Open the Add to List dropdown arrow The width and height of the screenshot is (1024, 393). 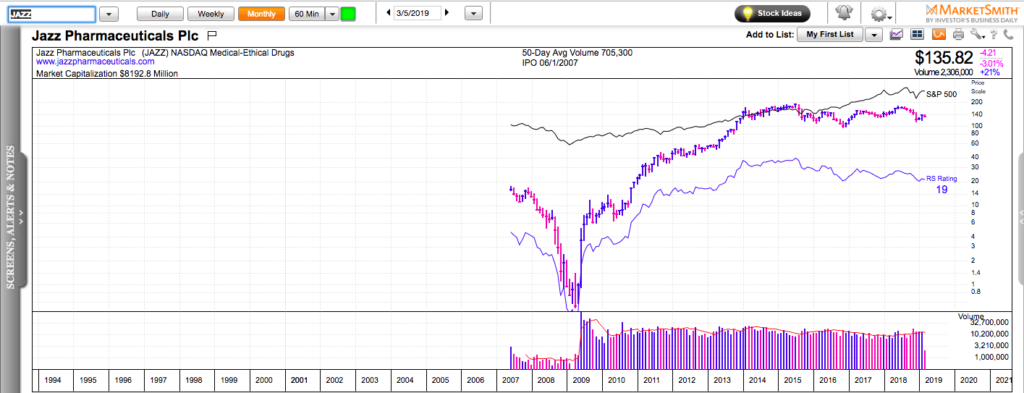tap(874, 35)
